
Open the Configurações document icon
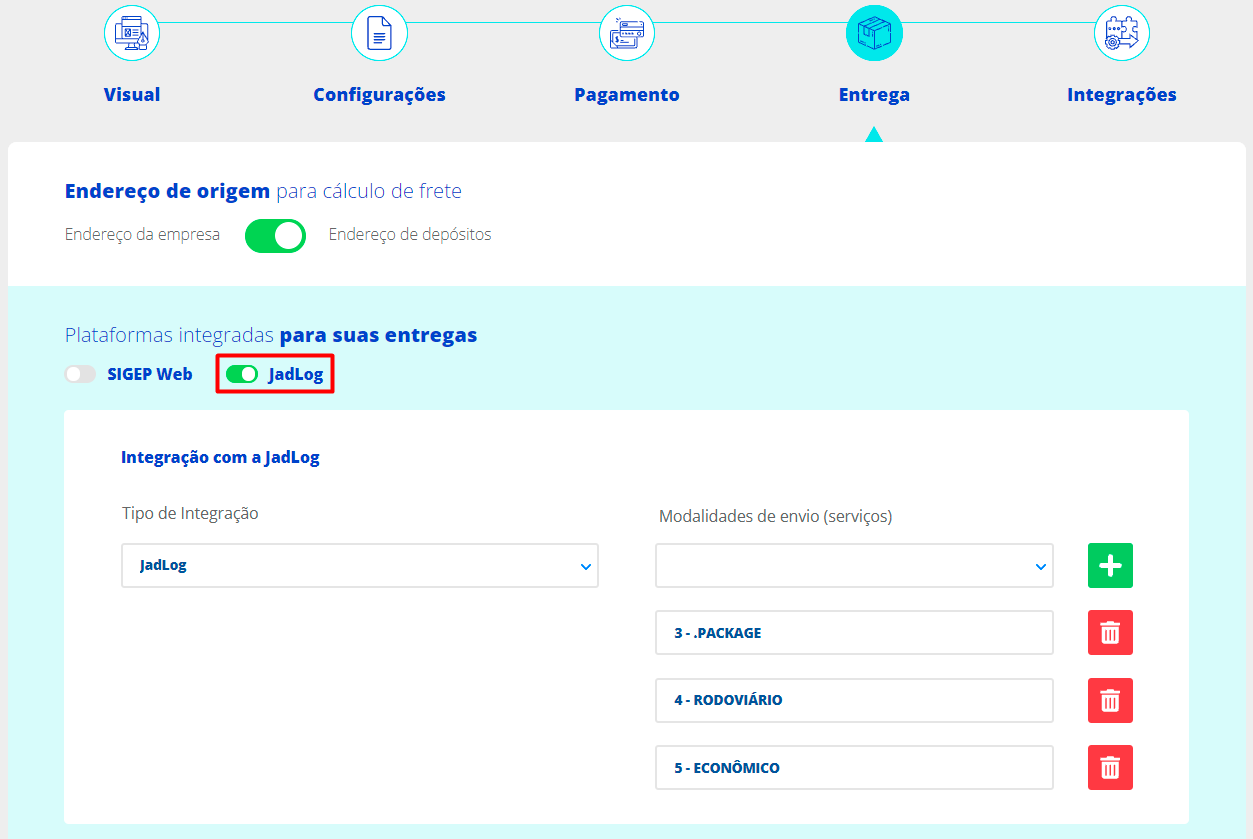tap(379, 34)
